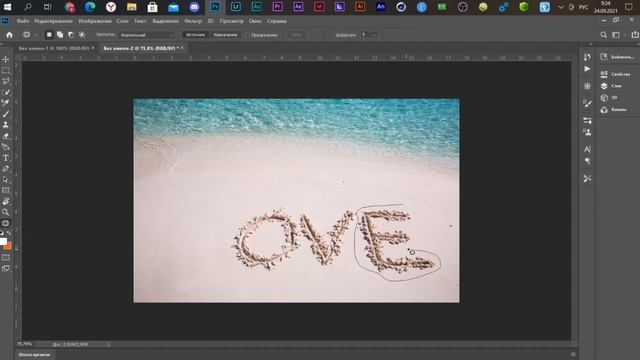
Task: Click the zoom percentage field in status bar
Action: coord(24,344)
